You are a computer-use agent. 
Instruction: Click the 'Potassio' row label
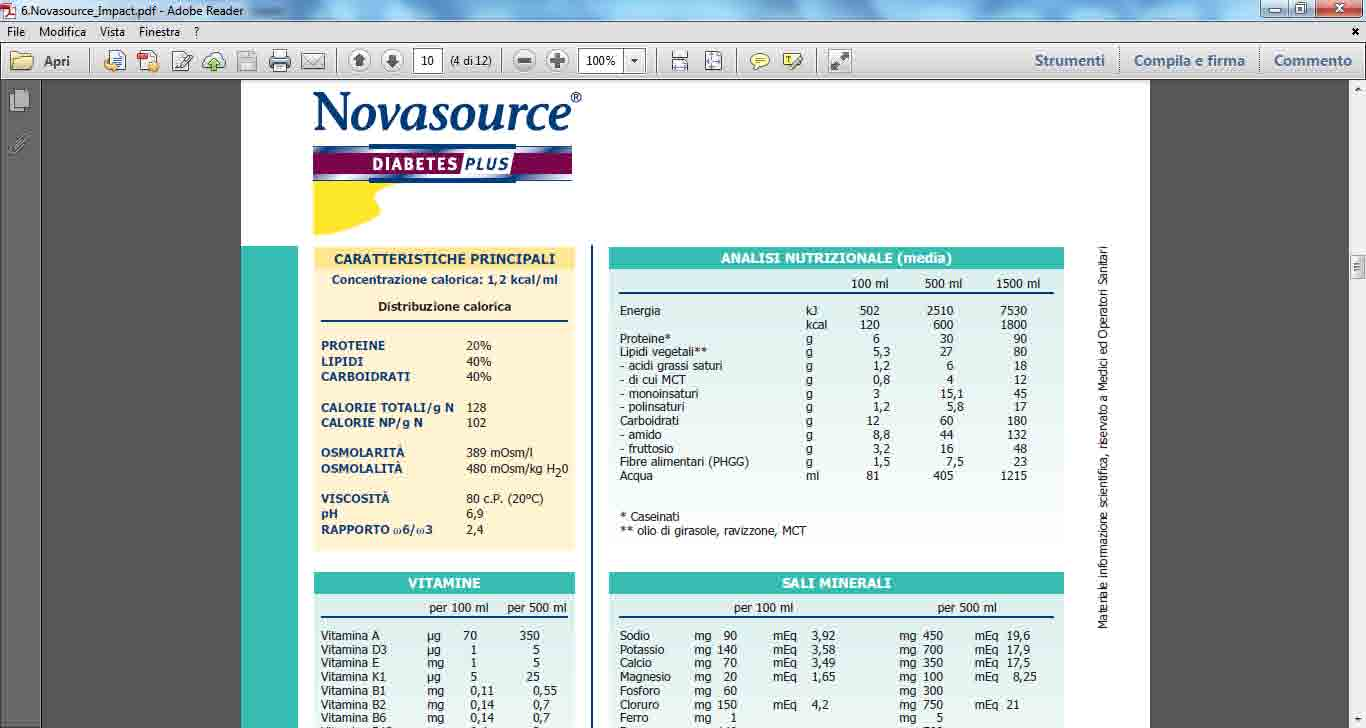[x=642, y=650]
